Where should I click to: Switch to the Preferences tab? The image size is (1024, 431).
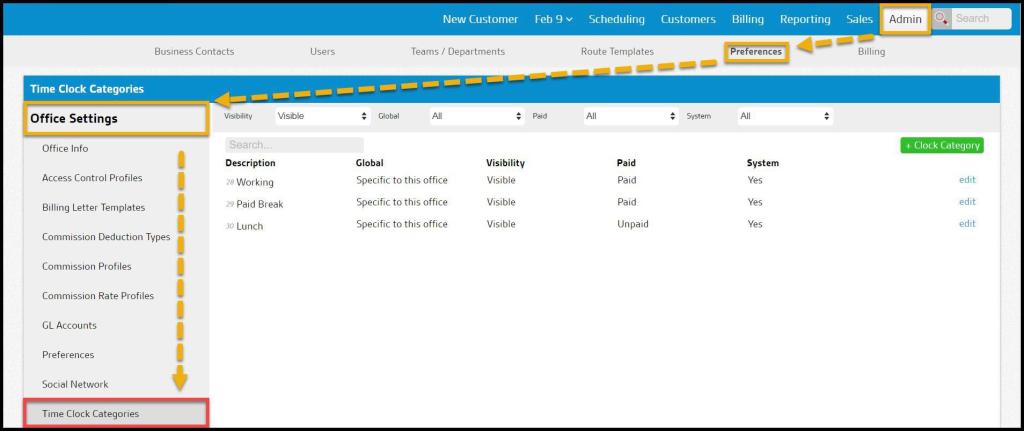756,52
